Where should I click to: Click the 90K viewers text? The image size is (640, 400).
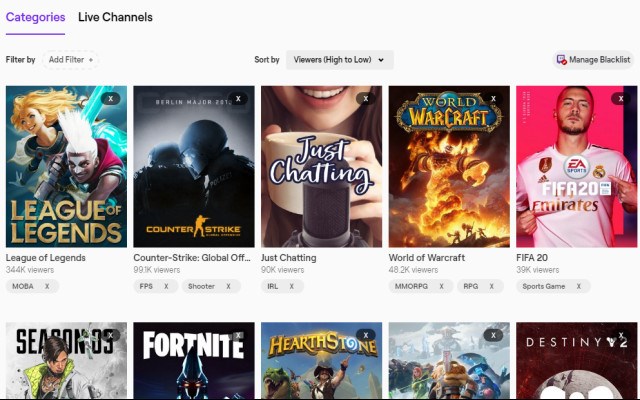click(282, 270)
